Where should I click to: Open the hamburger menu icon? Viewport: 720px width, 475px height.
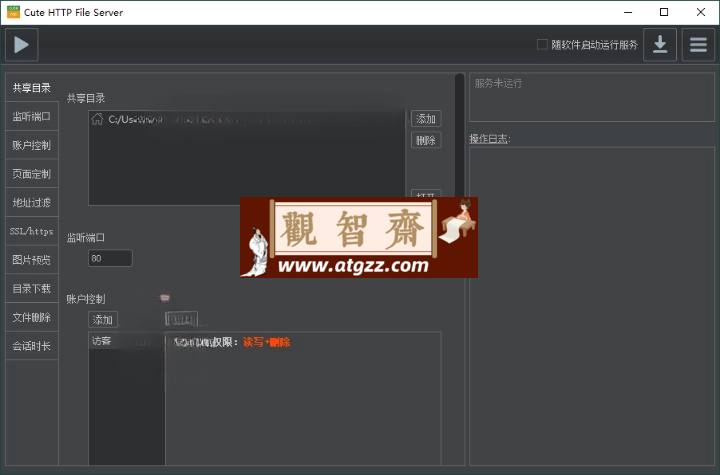698,45
